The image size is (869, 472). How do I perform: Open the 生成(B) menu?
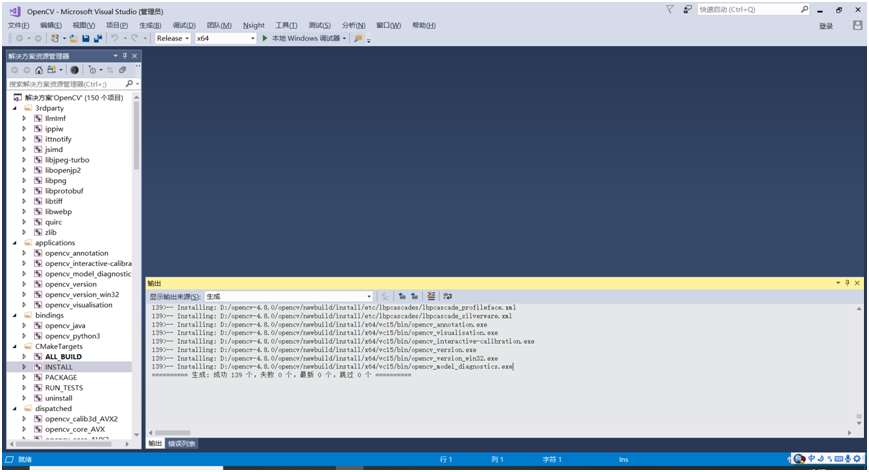150,25
